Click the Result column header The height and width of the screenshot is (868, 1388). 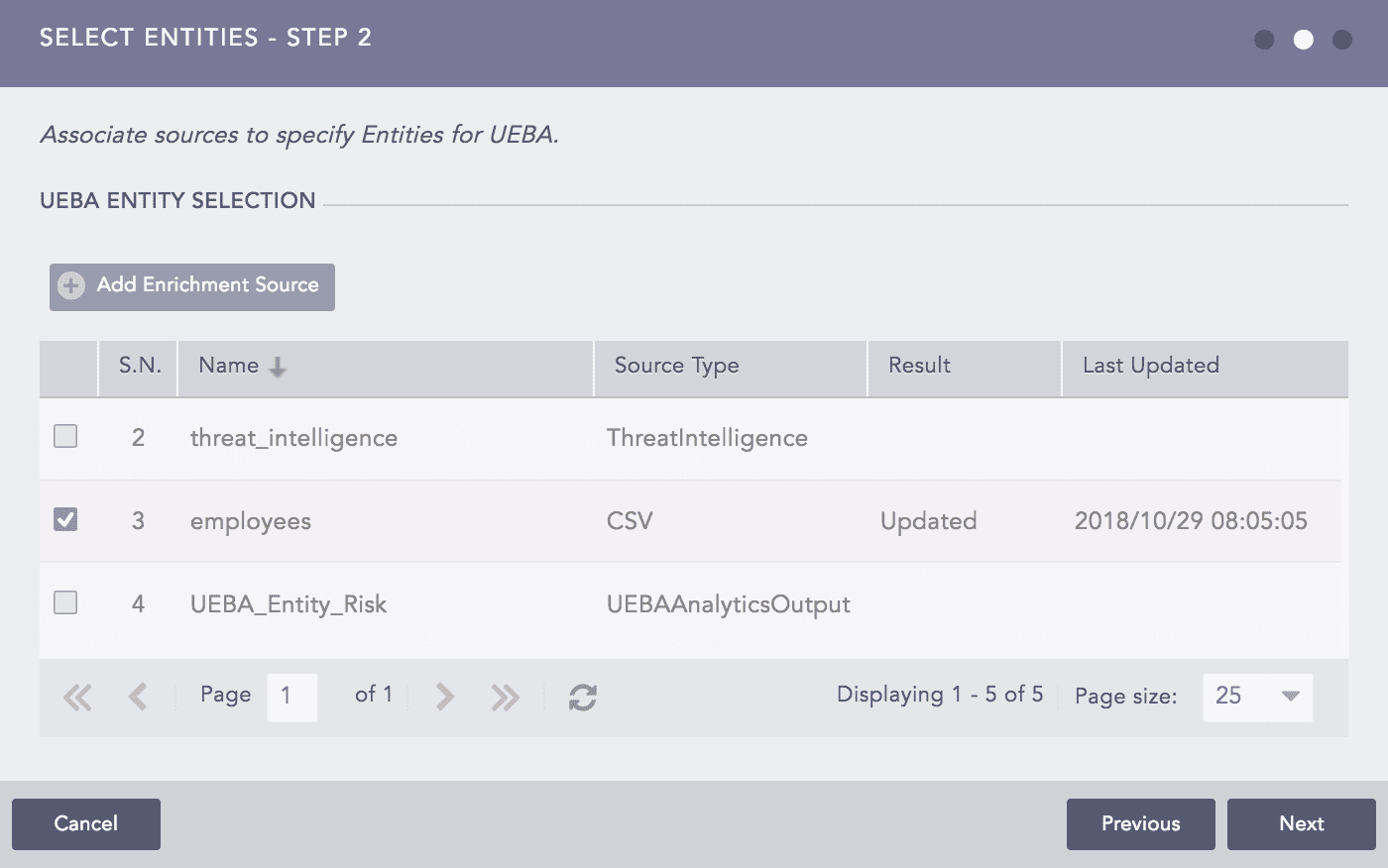click(x=918, y=366)
